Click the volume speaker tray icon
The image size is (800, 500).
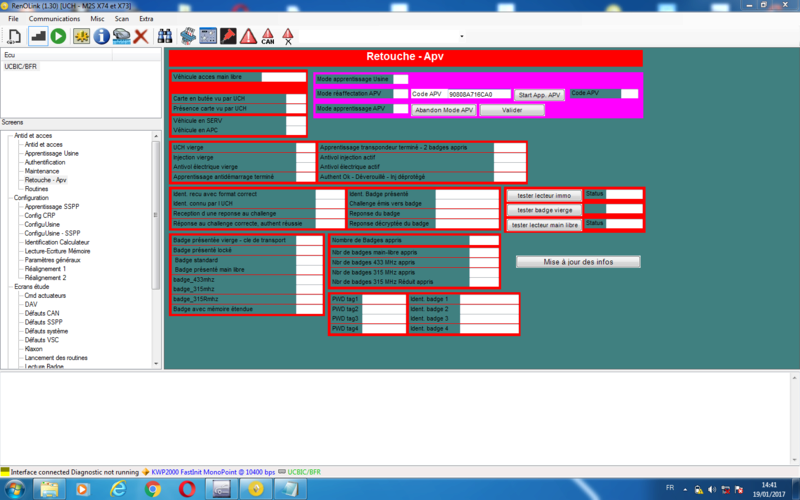(x=712, y=489)
